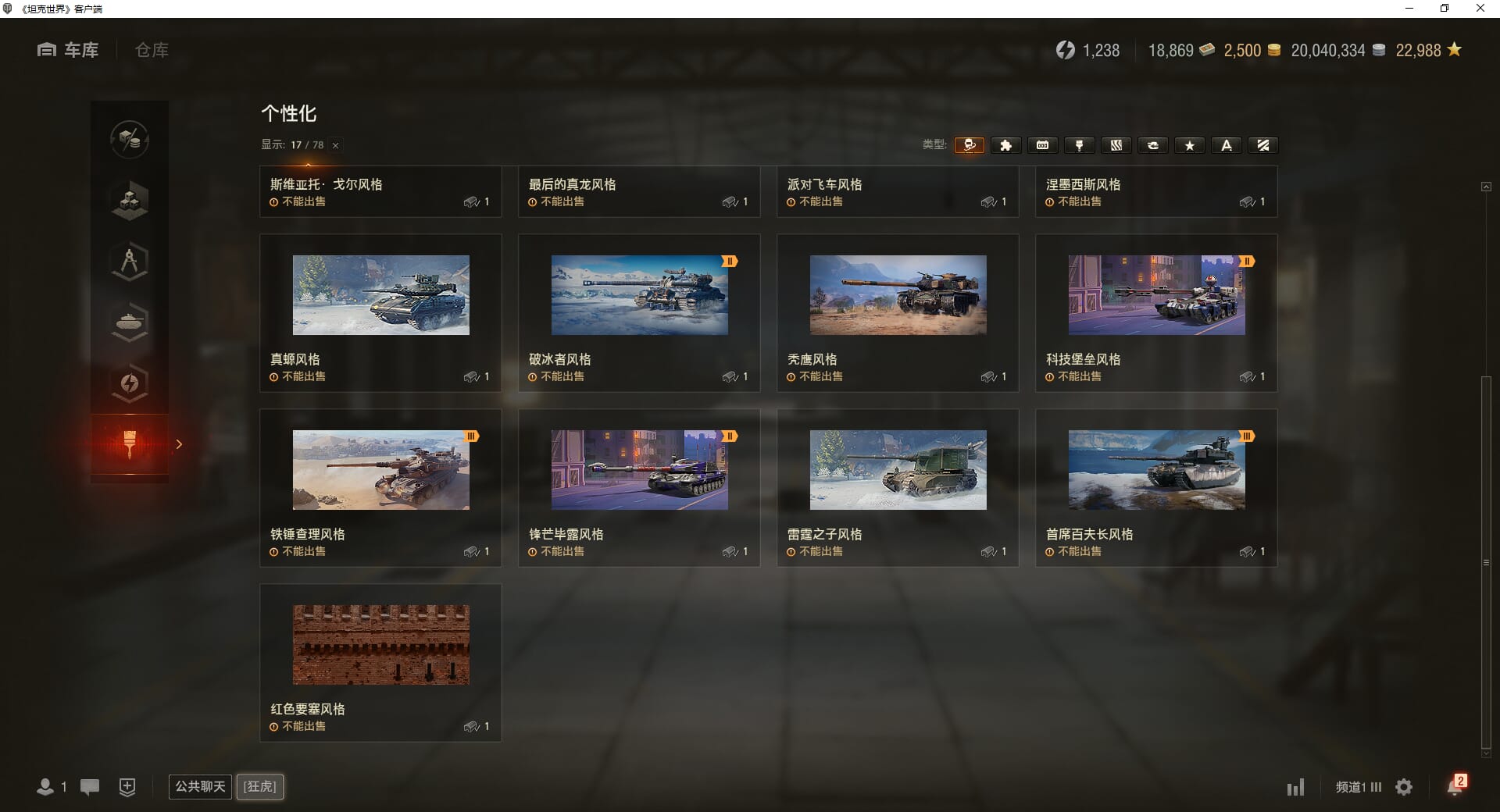This screenshot has height=812, width=1500.
Task: Go to the 车库 garage tab
Action: pos(68,50)
